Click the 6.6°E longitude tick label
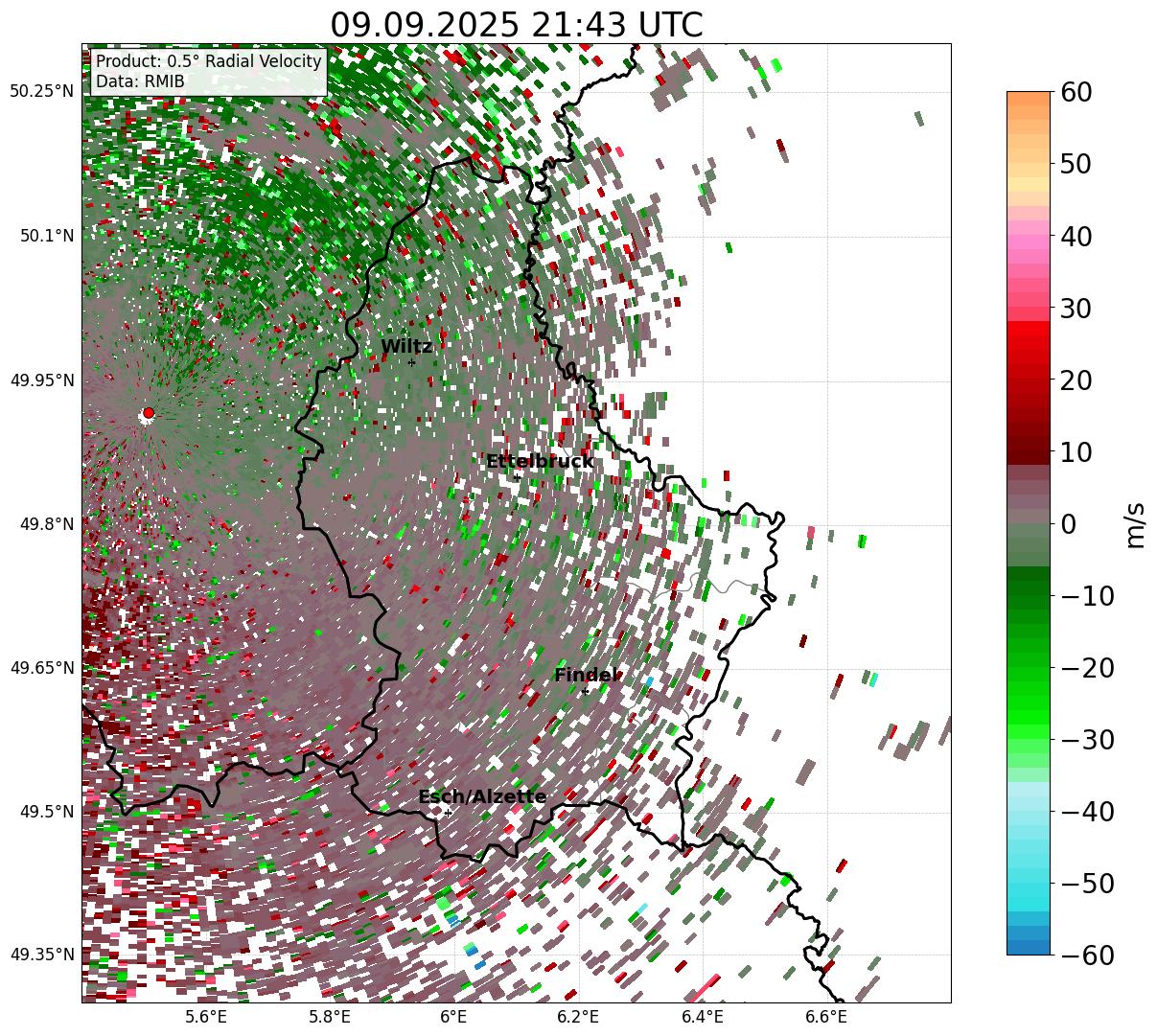The image size is (1157, 1036). (x=826, y=1017)
